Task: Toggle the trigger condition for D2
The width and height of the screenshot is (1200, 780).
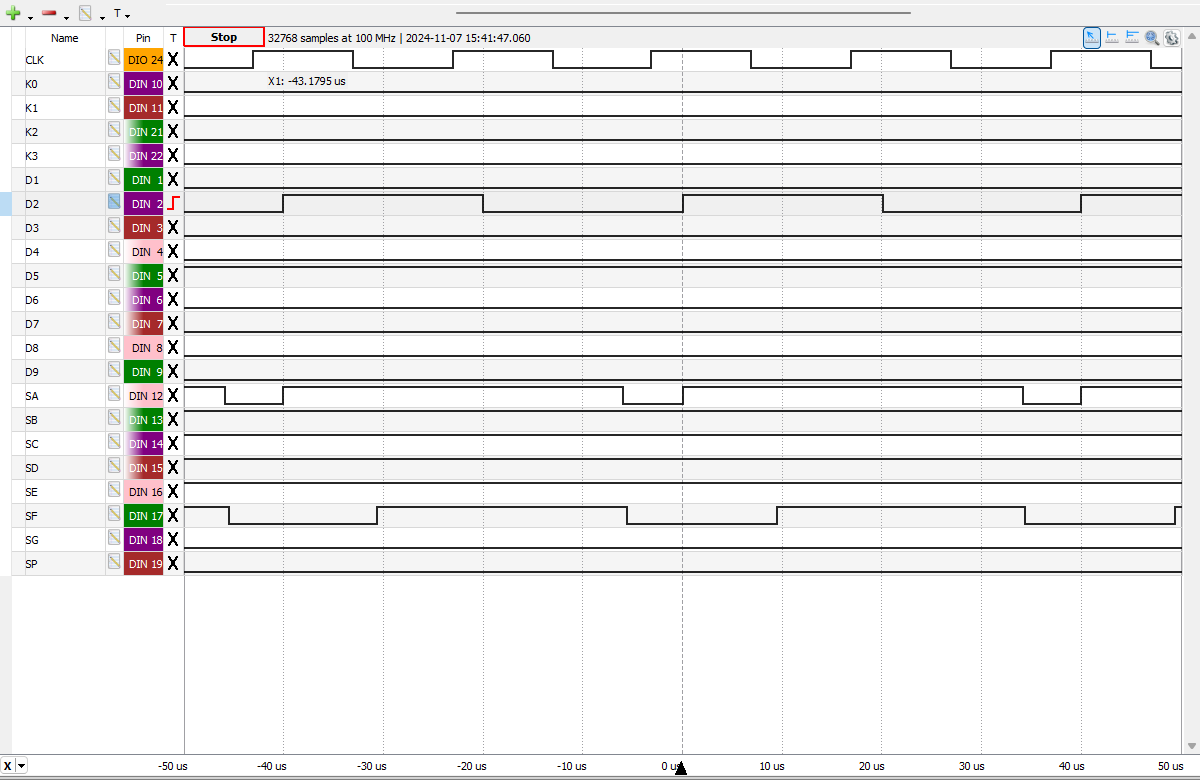Action: click(x=173, y=204)
